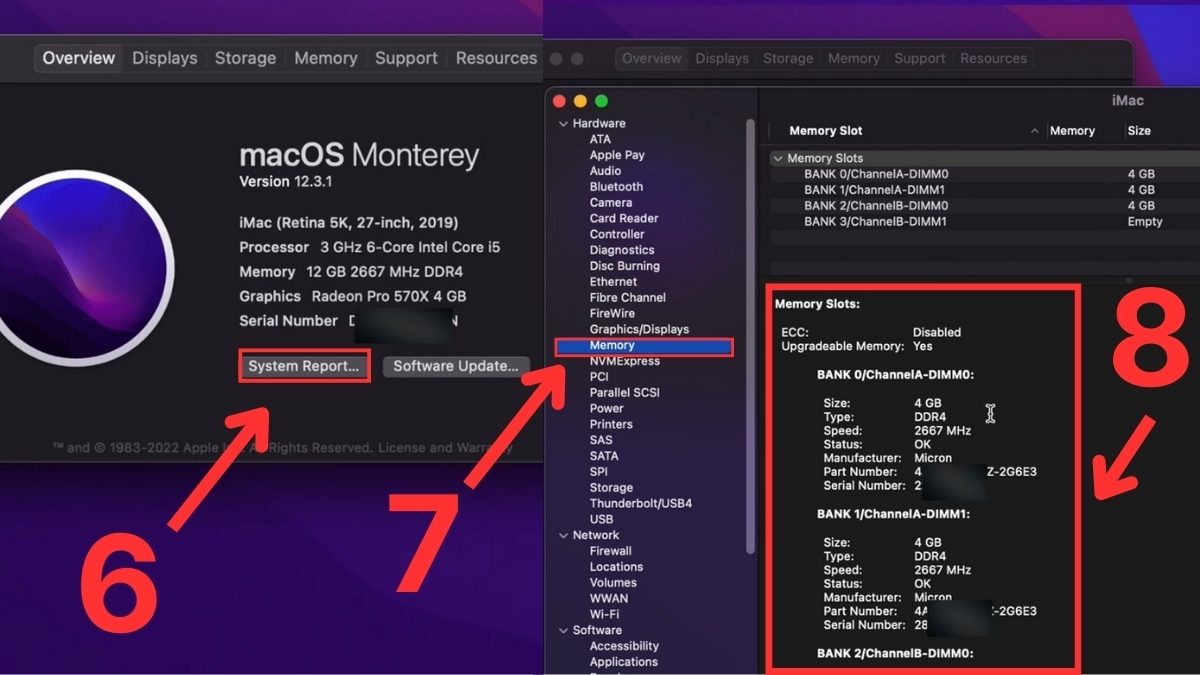This screenshot has height=675, width=1200.
Task: Click the yellow minimize button of System Report
Action: tap(580, 101)
